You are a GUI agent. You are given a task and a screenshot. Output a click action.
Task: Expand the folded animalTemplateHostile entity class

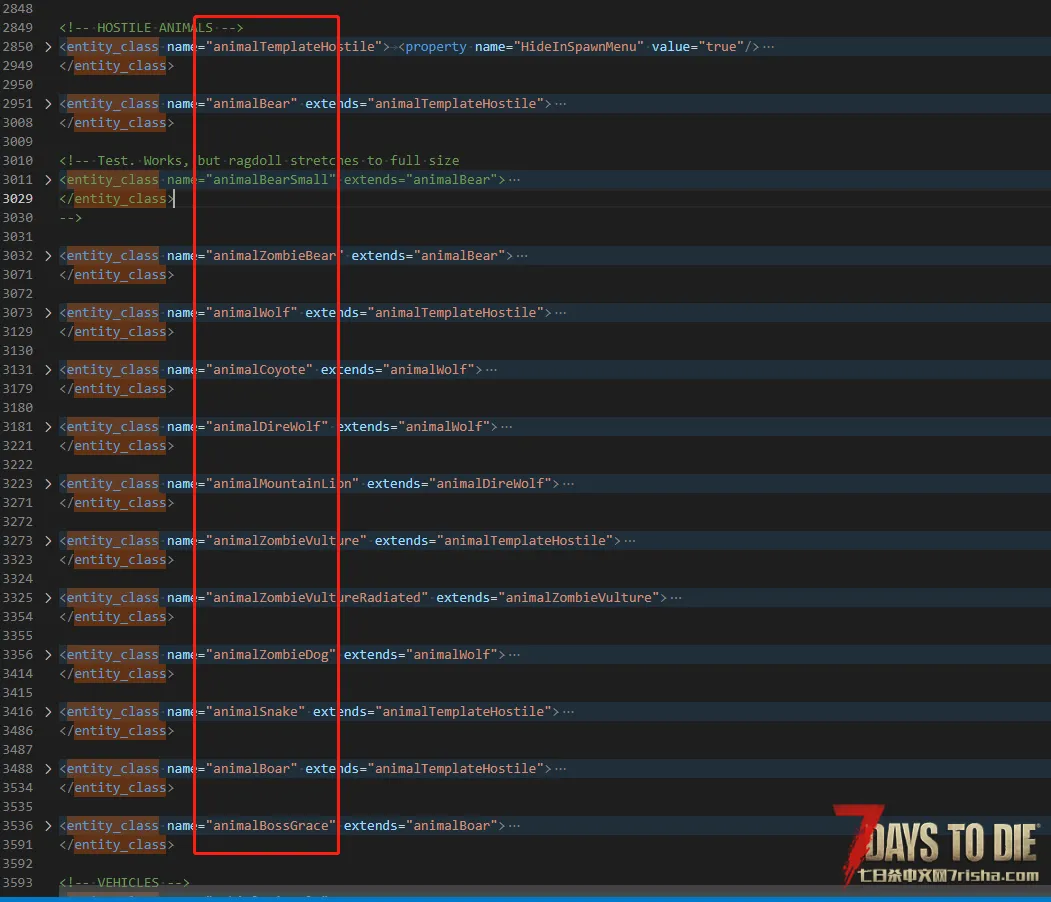(x=47, y=47)
